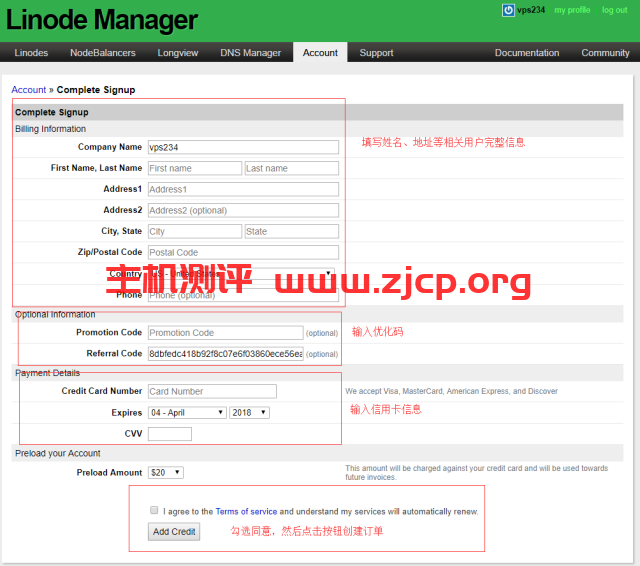The height and width of the screenshot is (566, 640).
Task: Click the Phone optional field
Action: [x=243, y=295]
